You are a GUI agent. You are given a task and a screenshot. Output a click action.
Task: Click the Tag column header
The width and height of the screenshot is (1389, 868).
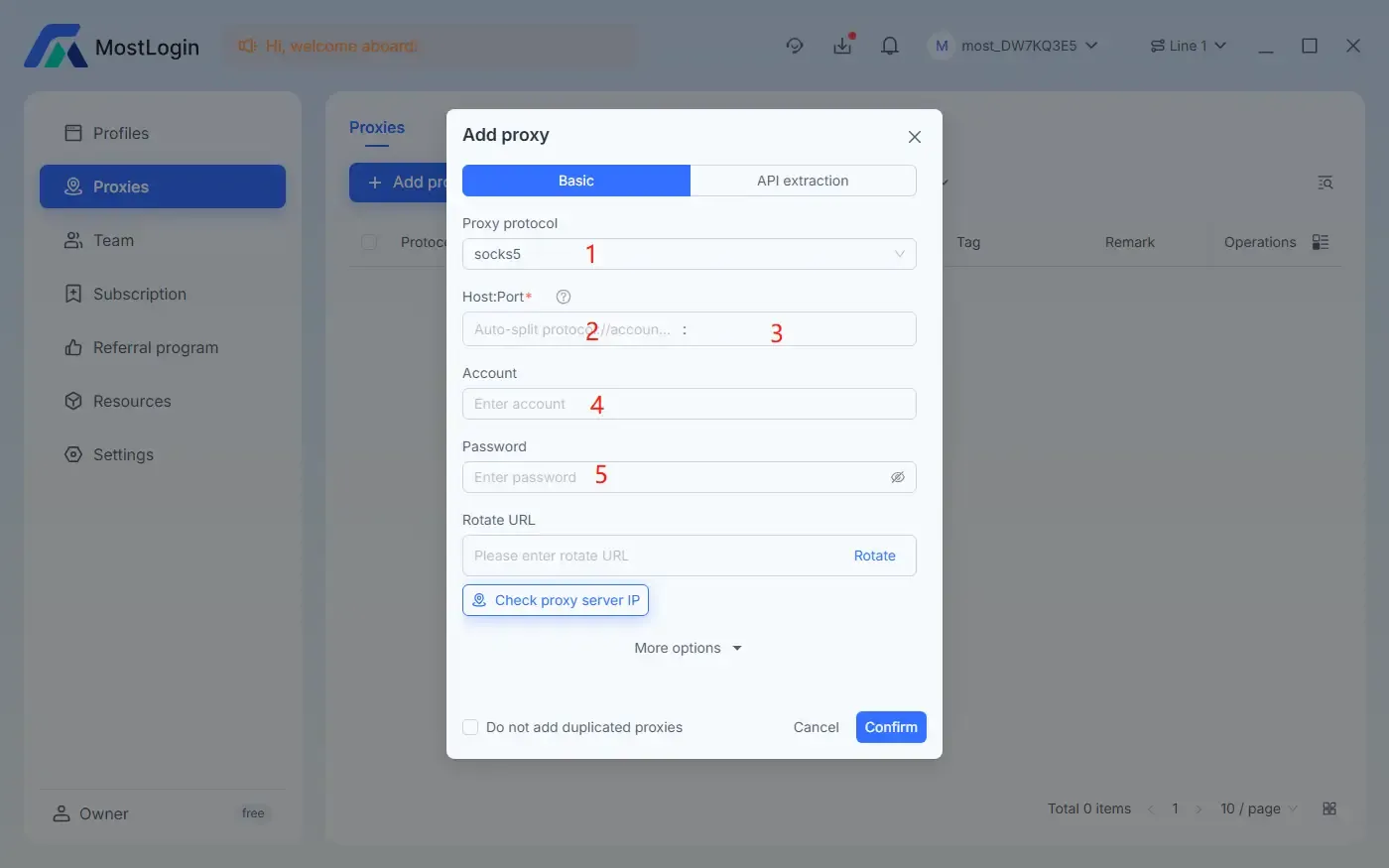coord(968,242)
